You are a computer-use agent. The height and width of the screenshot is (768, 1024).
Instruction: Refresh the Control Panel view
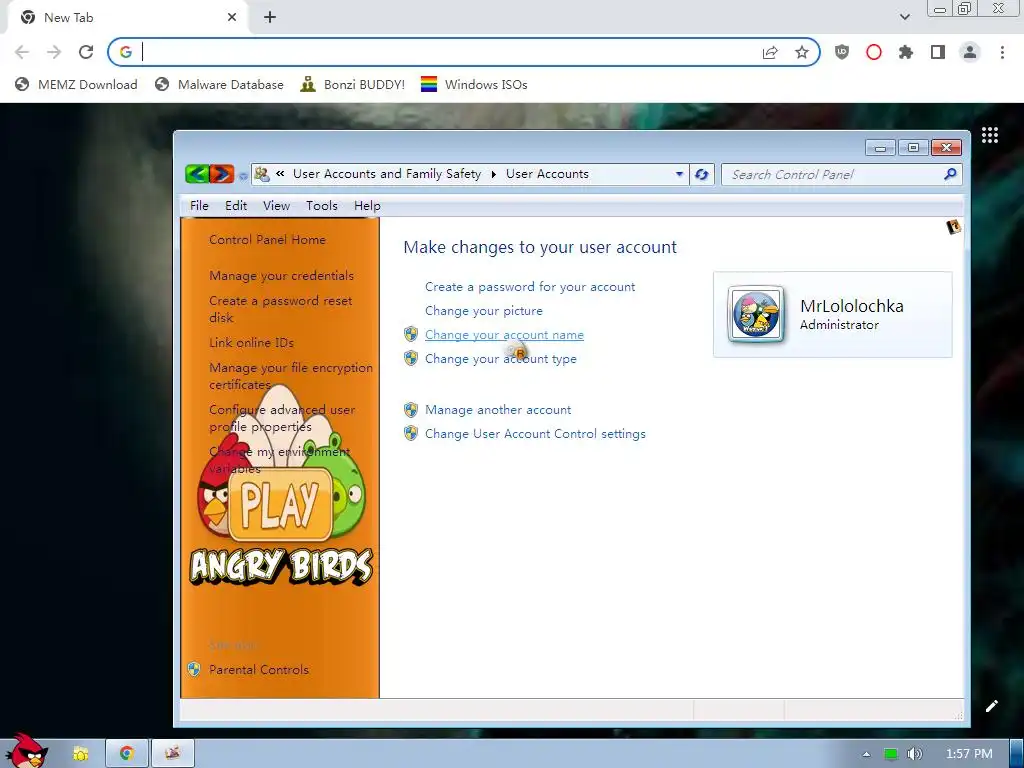point(702,174)
